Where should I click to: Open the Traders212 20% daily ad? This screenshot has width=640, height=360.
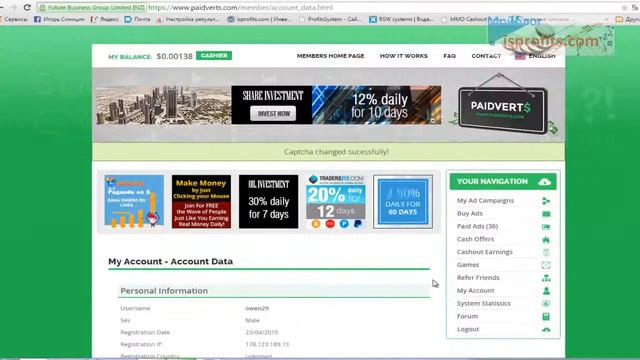tap(336, 202)
